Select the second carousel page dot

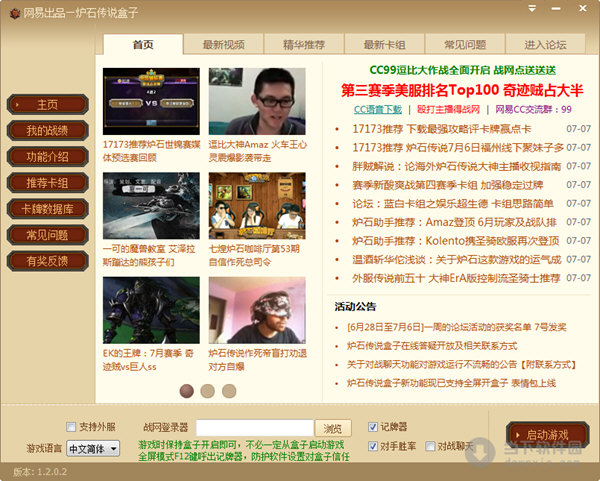point(208,391)
